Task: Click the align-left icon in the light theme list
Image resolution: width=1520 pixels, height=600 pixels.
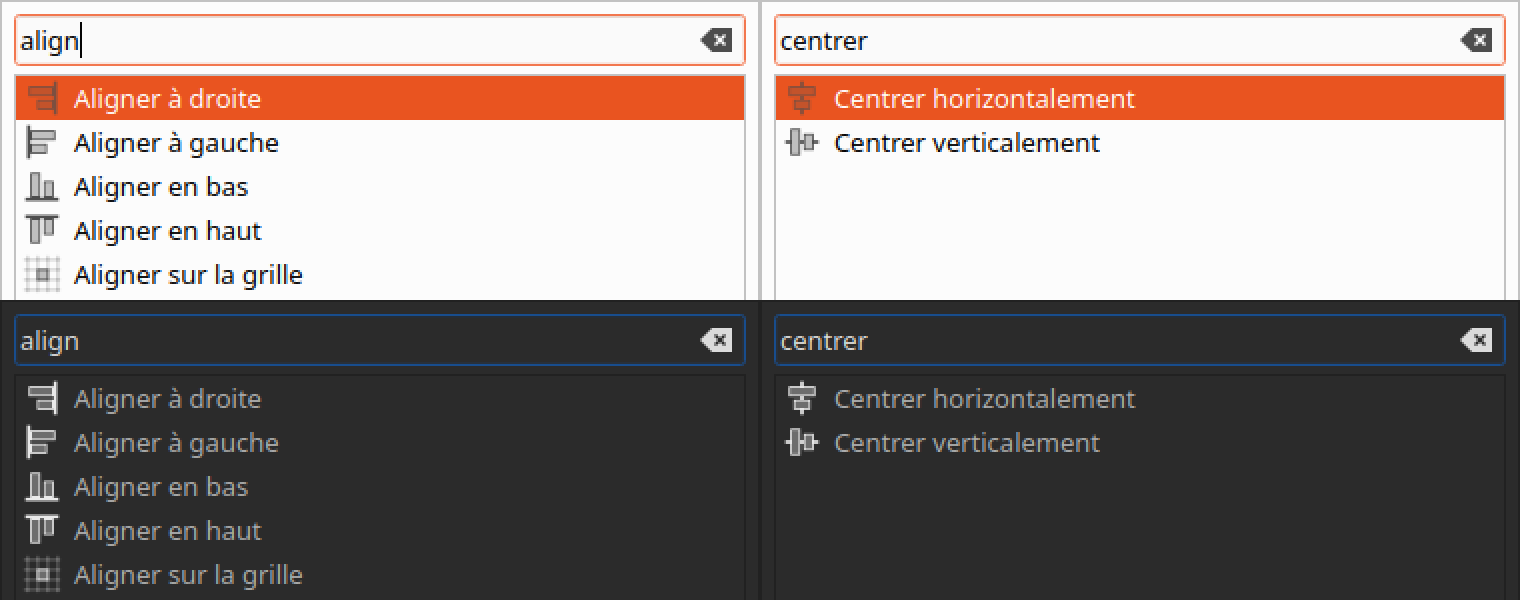Action: 42,143
